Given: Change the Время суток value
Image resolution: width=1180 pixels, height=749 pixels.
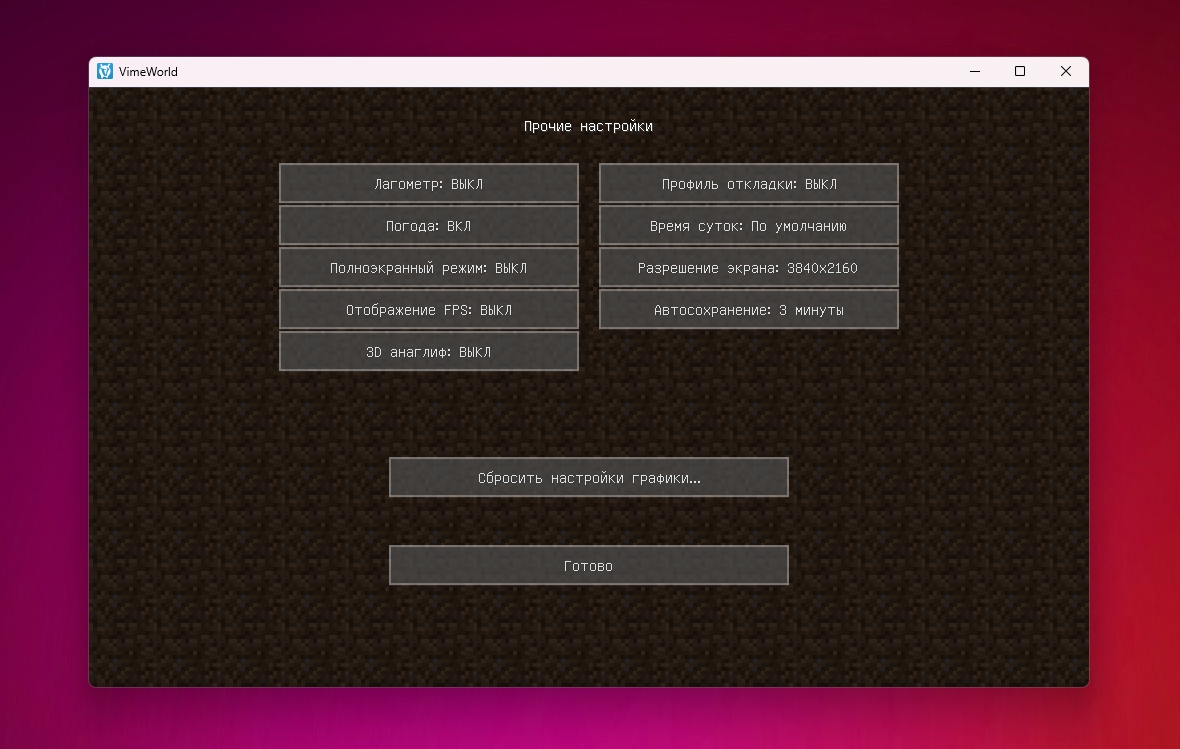Looking at the screenshot, I should [x=749, y=226].
